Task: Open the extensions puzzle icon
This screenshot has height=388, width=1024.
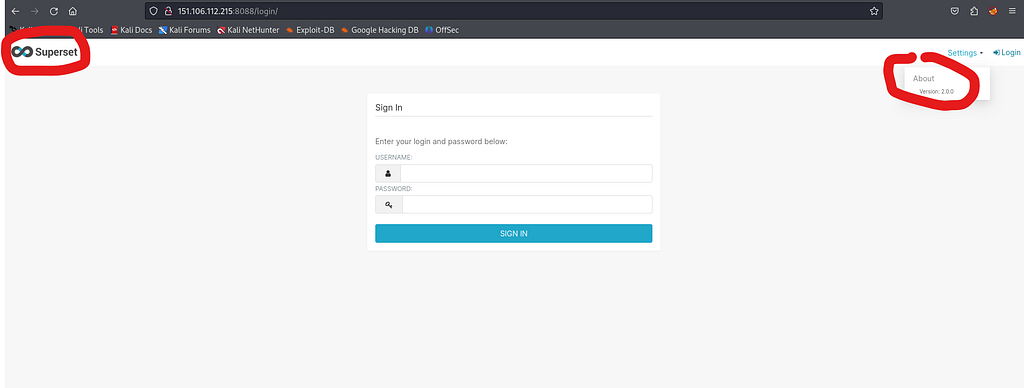Action: [x=974, y=11]
